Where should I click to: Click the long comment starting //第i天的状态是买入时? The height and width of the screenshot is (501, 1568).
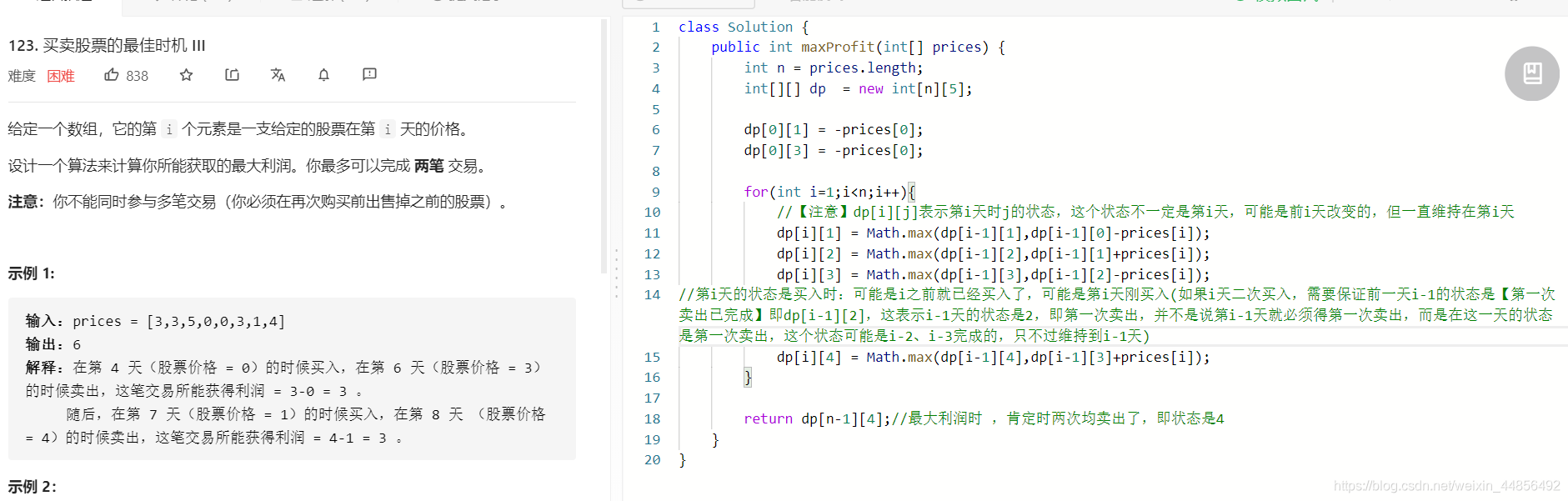[x=1117, y=315]
